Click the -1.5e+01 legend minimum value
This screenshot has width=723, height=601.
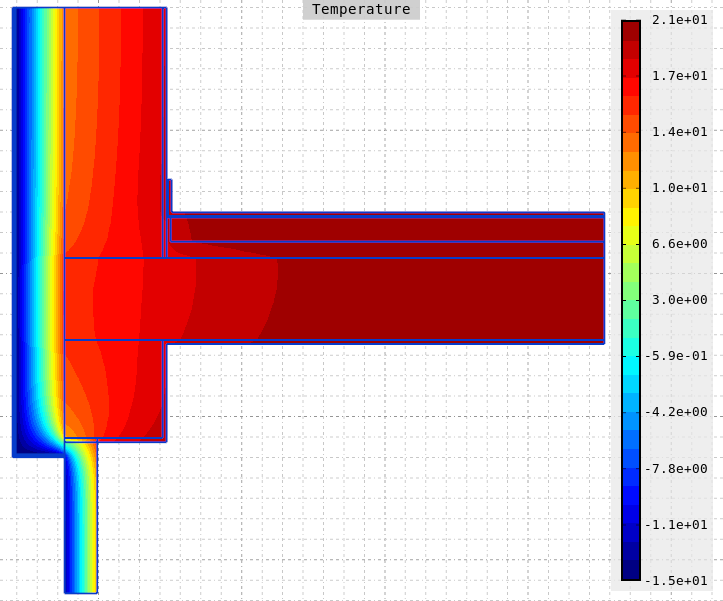(676, 581)
